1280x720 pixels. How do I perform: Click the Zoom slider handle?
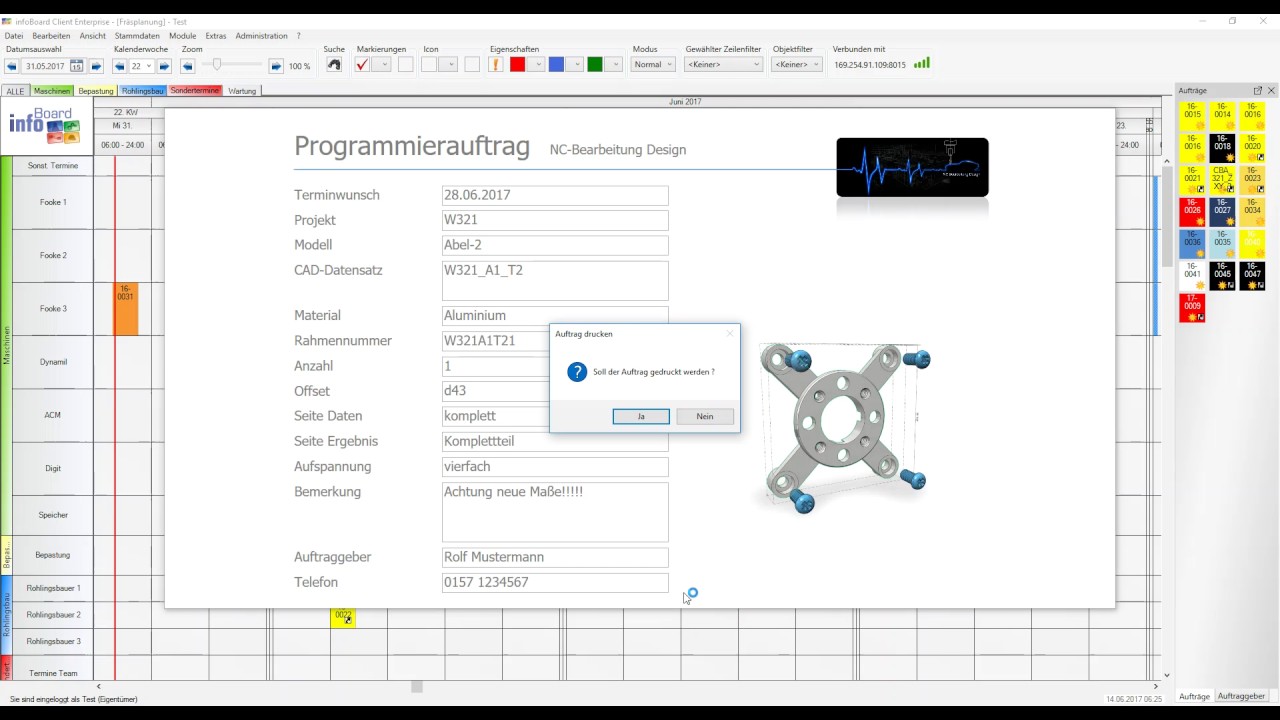pos(217,65)
